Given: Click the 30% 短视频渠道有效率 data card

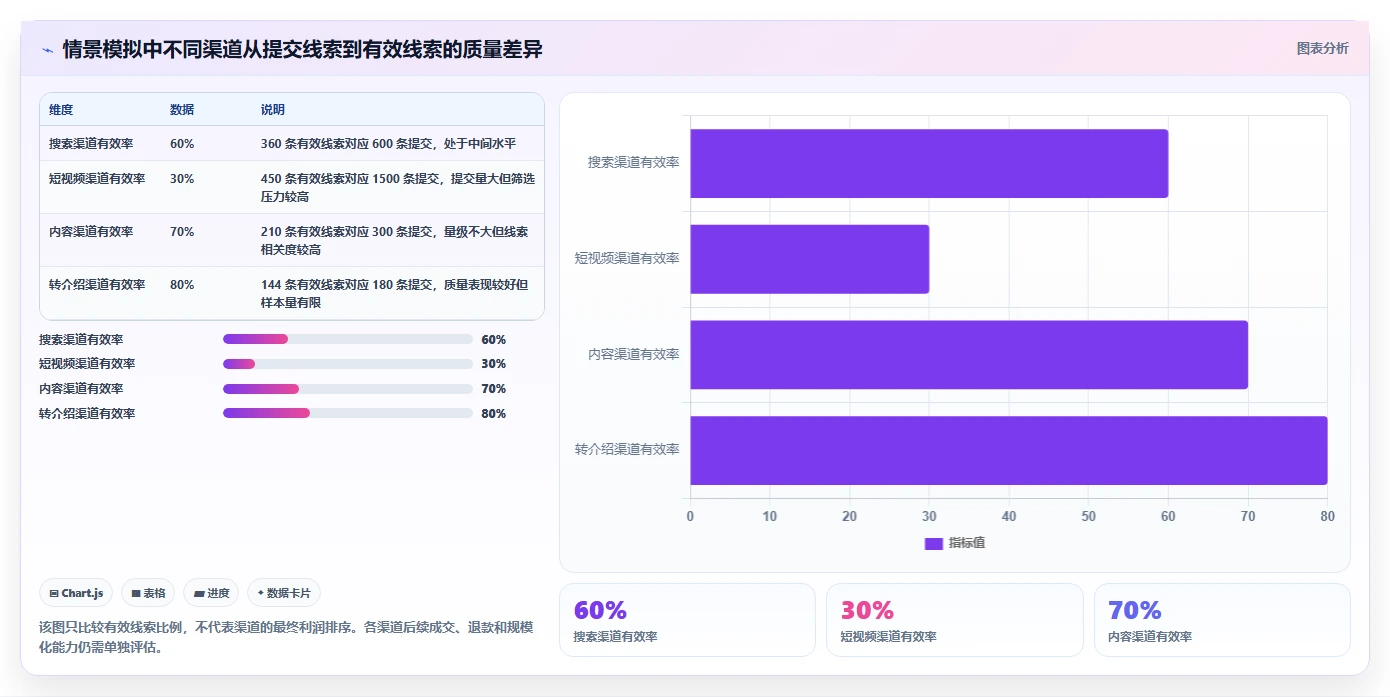Looking at the screenshot, I should 955,620.
